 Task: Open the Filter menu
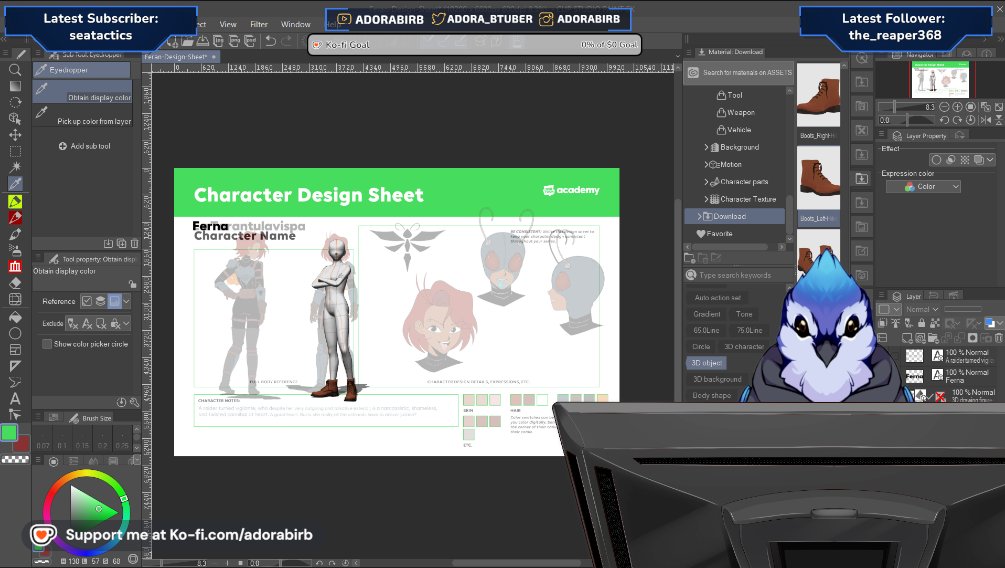pos(259,24)
